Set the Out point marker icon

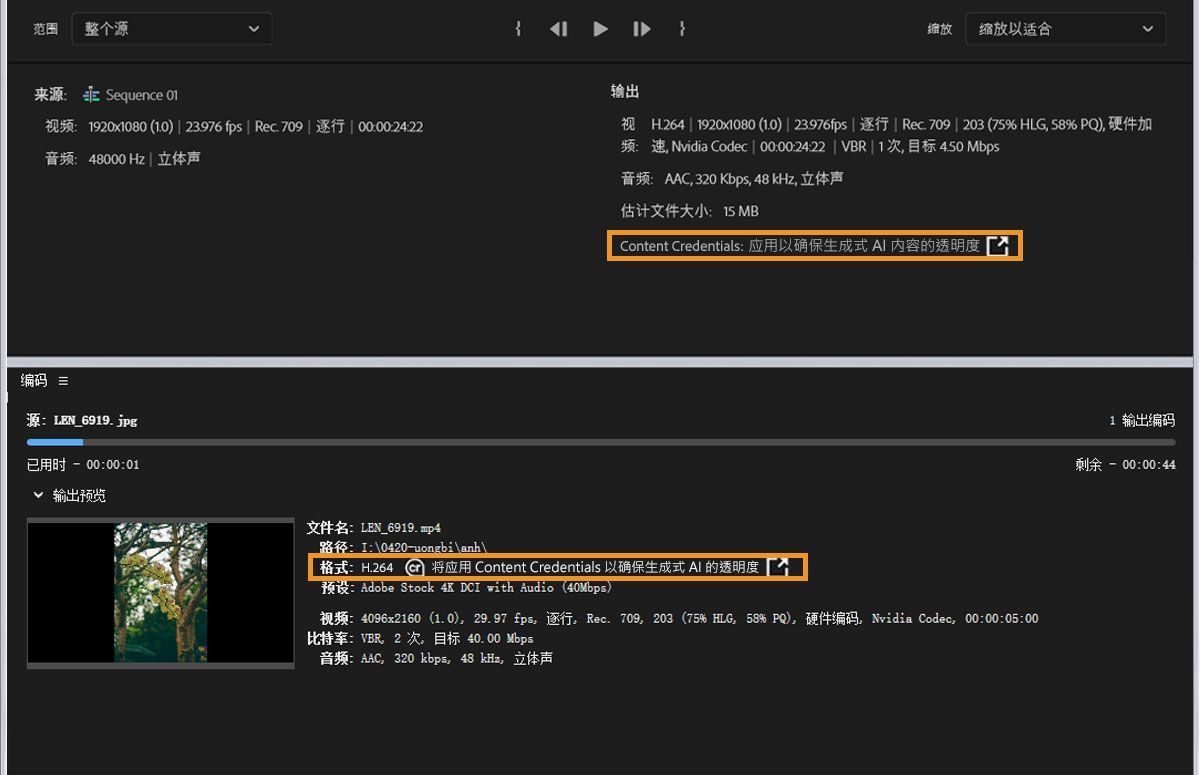click(x=682, y=29)
